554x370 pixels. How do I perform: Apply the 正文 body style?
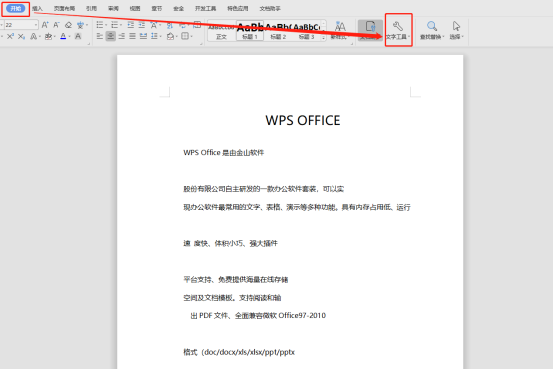[222, 31]
